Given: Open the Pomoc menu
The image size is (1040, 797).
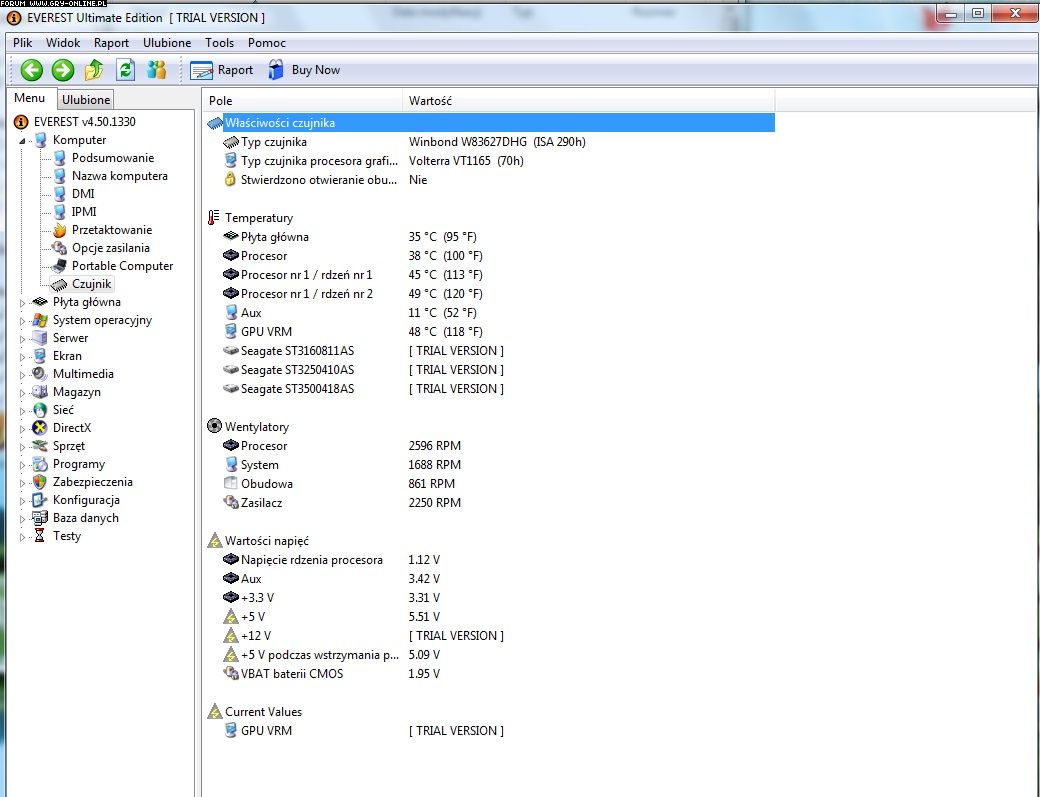Looking at the screenshot, I should click(267, 42).
